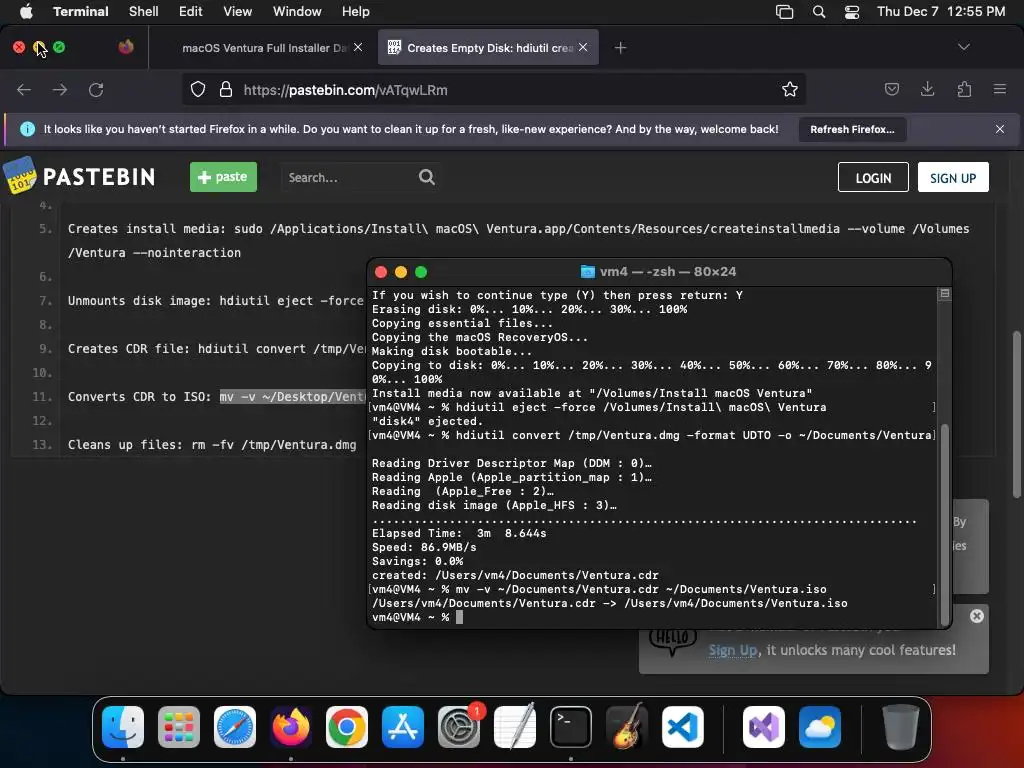Close the Creates Empty Disk tab
1024x768 pixels.
click(583, 47)
